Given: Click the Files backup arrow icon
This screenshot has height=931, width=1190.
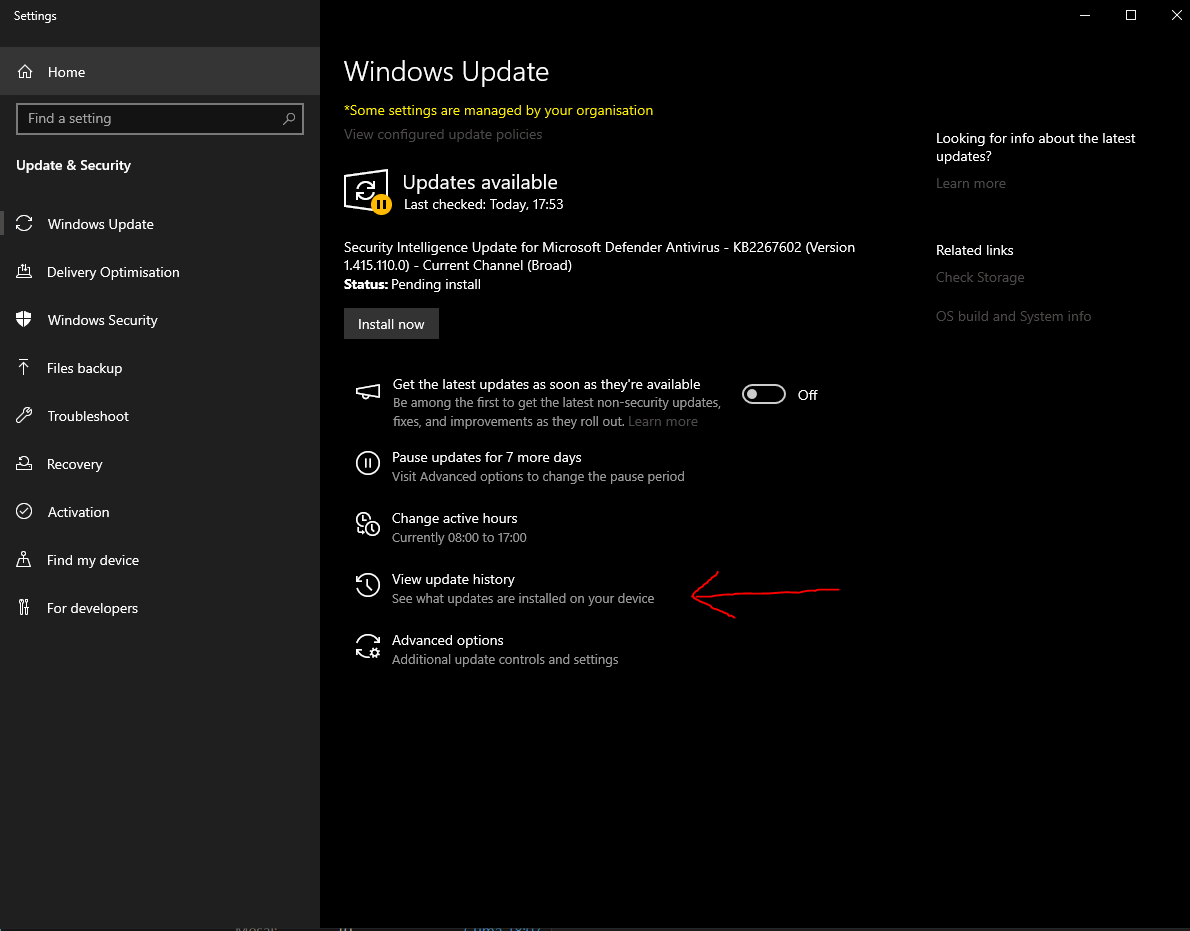Looking at the screenshot, I should pyautogui.click(x=24, y=367).
